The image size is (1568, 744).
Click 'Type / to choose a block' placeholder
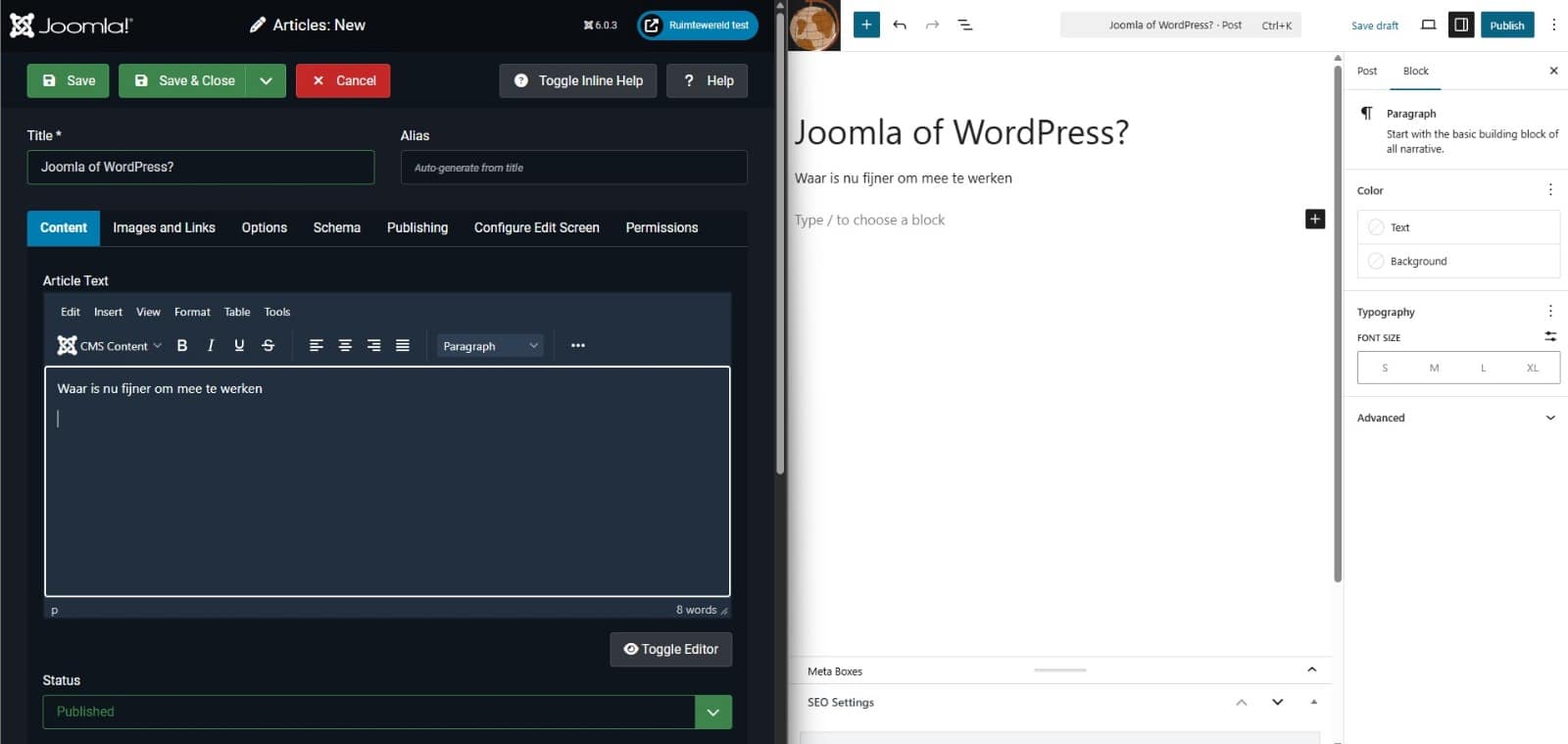[x=869, y=220]
